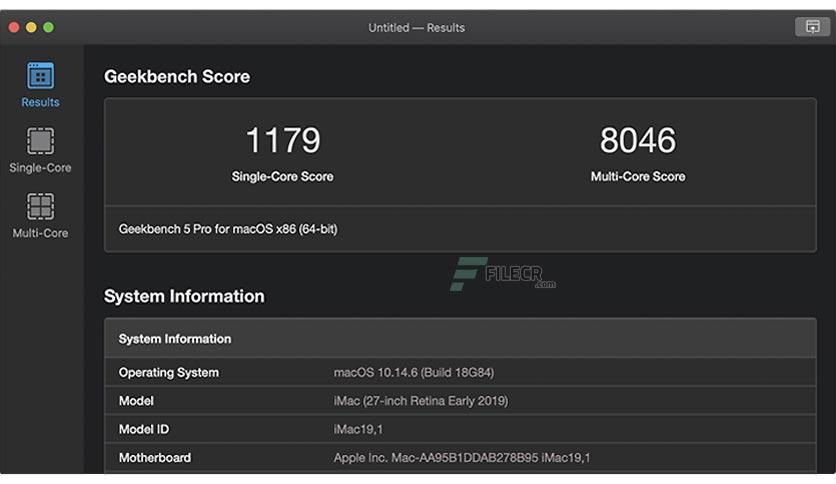Screen dimensions: 836x484
Task: Click the Single-Core Score label
Action: pos(283,176)
